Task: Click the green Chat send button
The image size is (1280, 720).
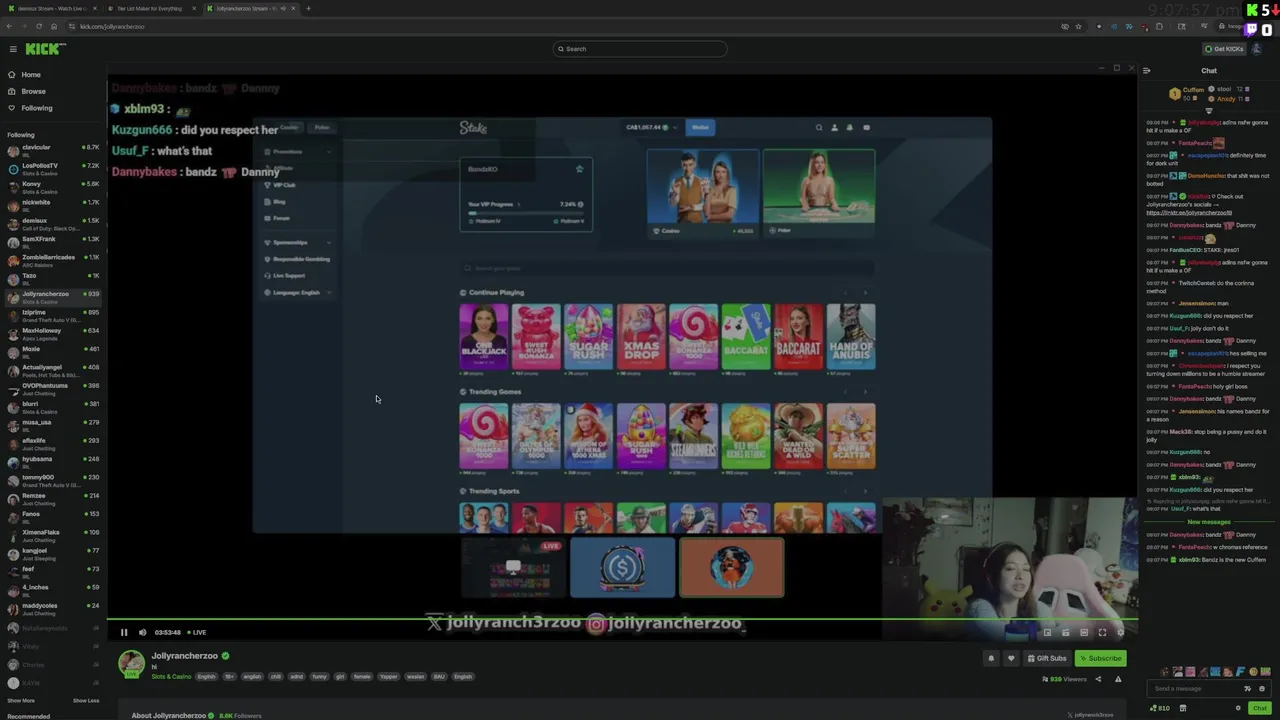Action: tap(1259, 708)
